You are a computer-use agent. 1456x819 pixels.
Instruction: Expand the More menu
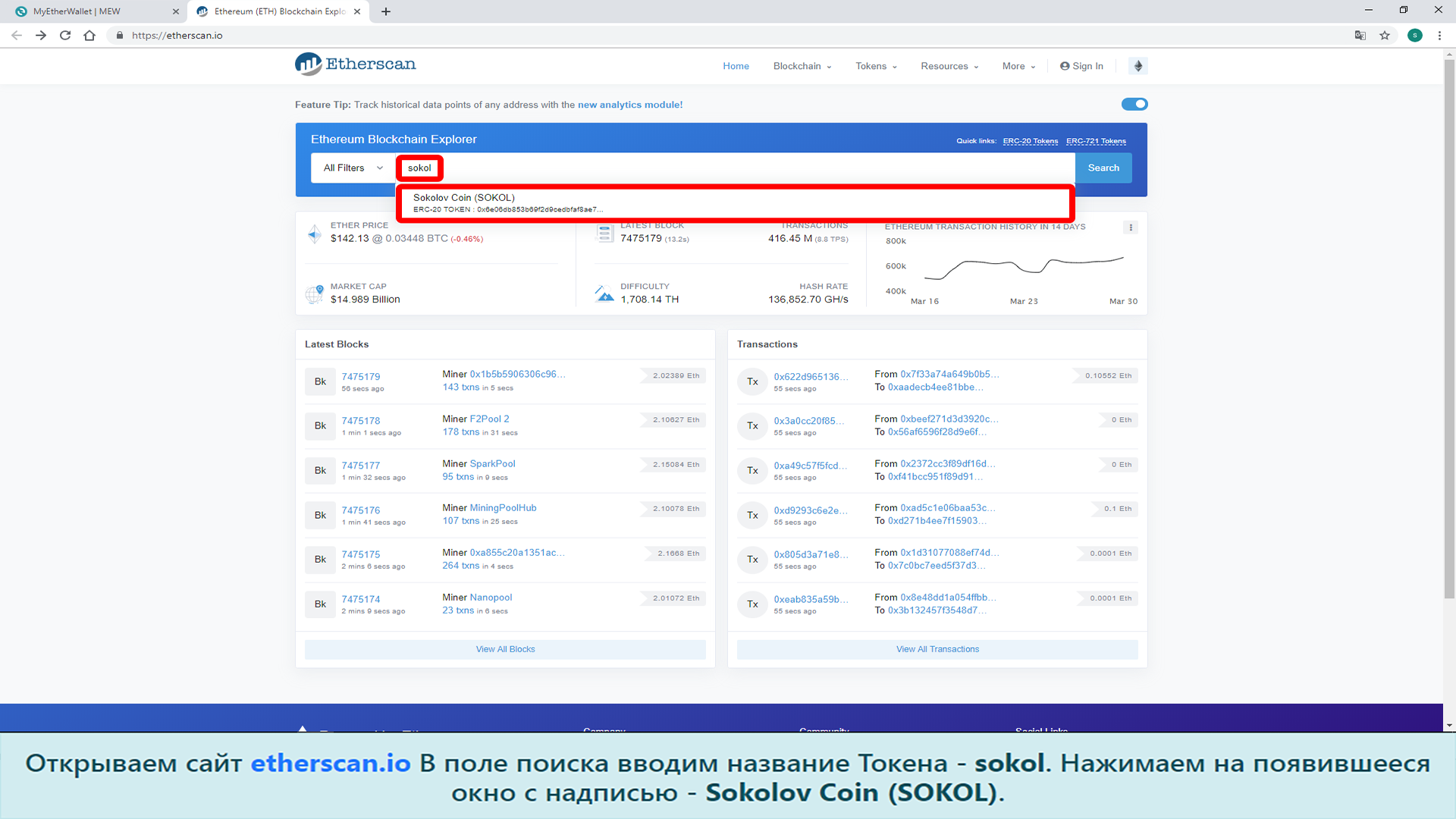(x=1018, y=66)
